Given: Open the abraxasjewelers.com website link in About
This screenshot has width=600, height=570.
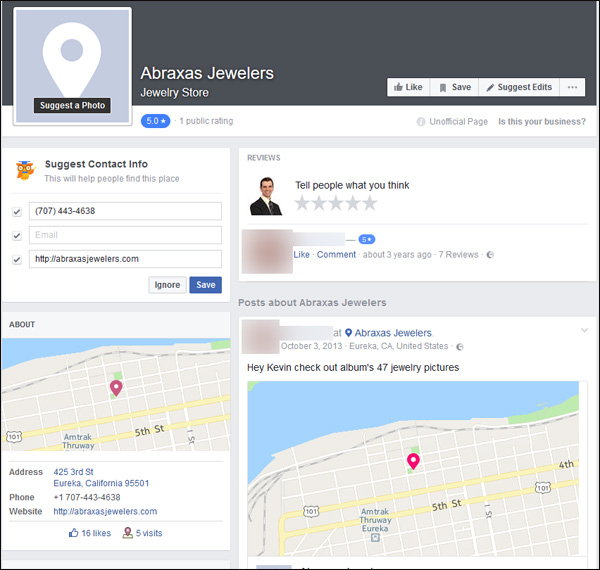Looking at the screenshot, I should (x=105, y=511).
